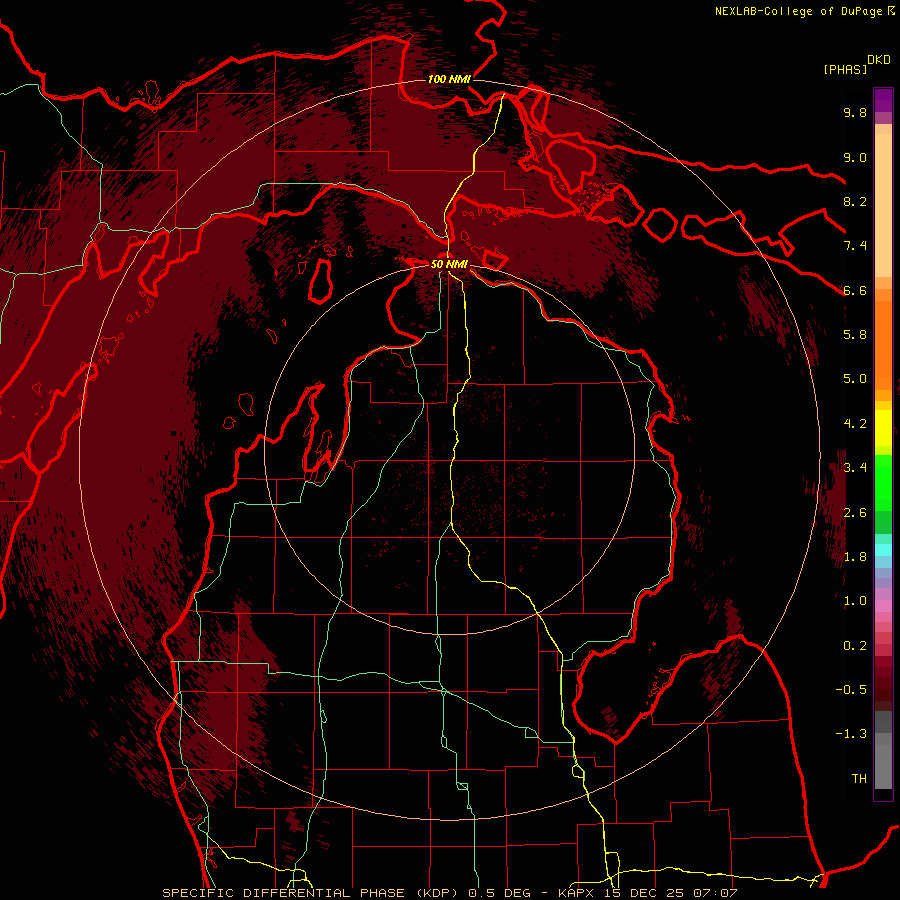
Task: Select the 1.0 scale label
Action: coord(855,601)
